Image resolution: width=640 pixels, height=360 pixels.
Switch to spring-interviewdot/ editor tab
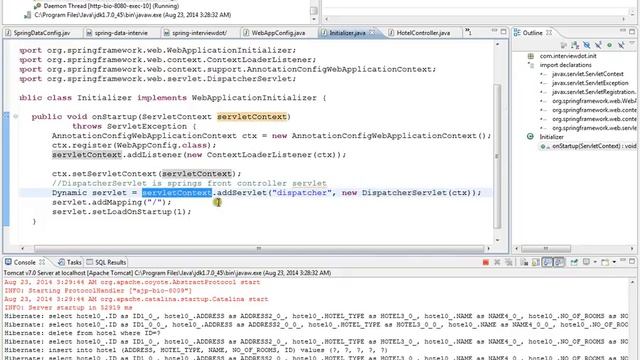click(x=199, y=33)
